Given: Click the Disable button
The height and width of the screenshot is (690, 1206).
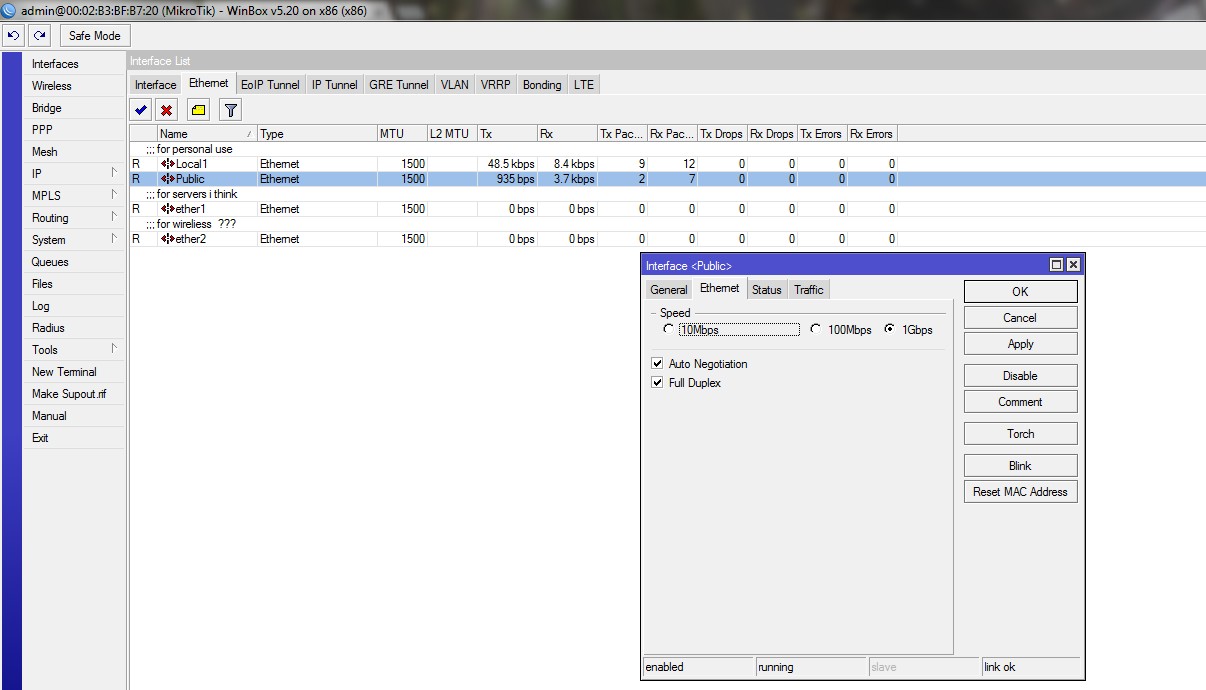Looking at the screenshot, I should coord(1020,376).
